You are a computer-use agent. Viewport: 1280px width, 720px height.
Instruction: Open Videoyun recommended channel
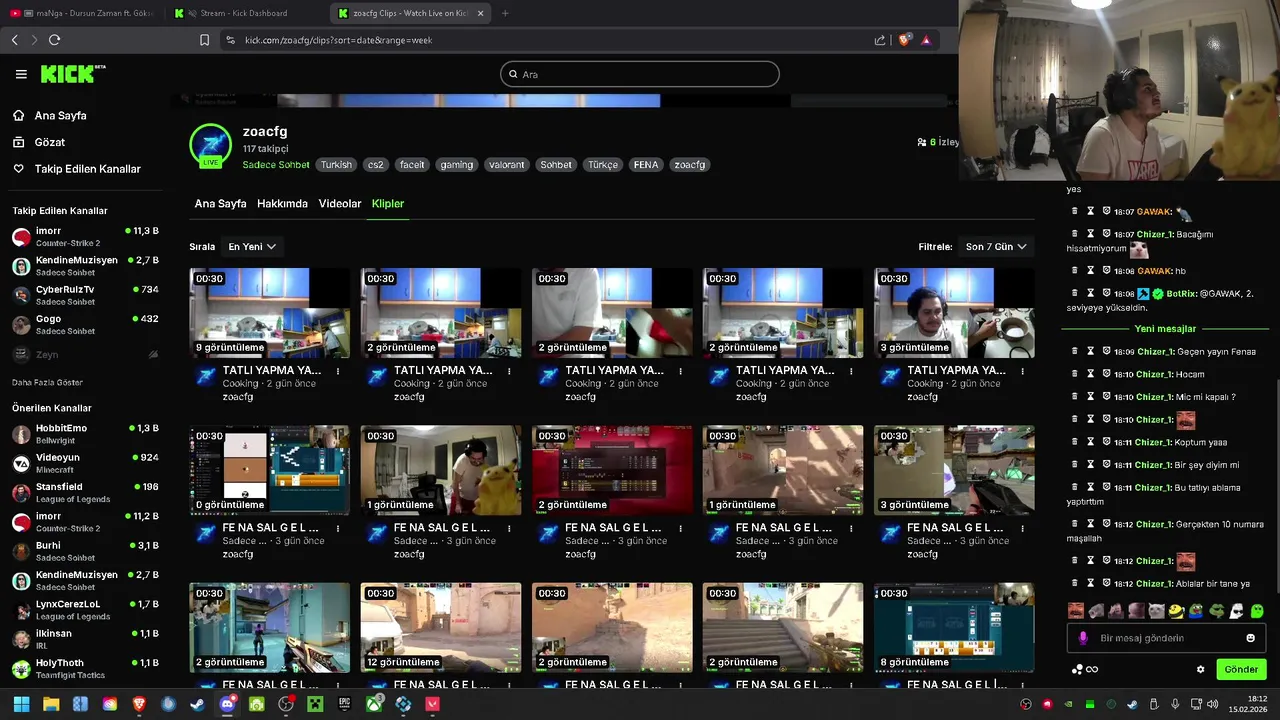(85, 463)
